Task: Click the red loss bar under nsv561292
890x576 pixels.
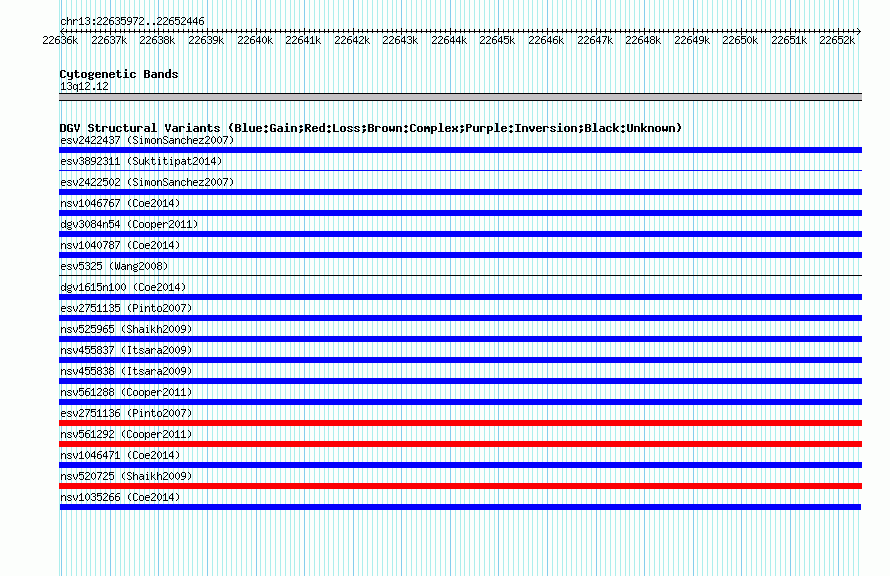Action: [460, 444]
